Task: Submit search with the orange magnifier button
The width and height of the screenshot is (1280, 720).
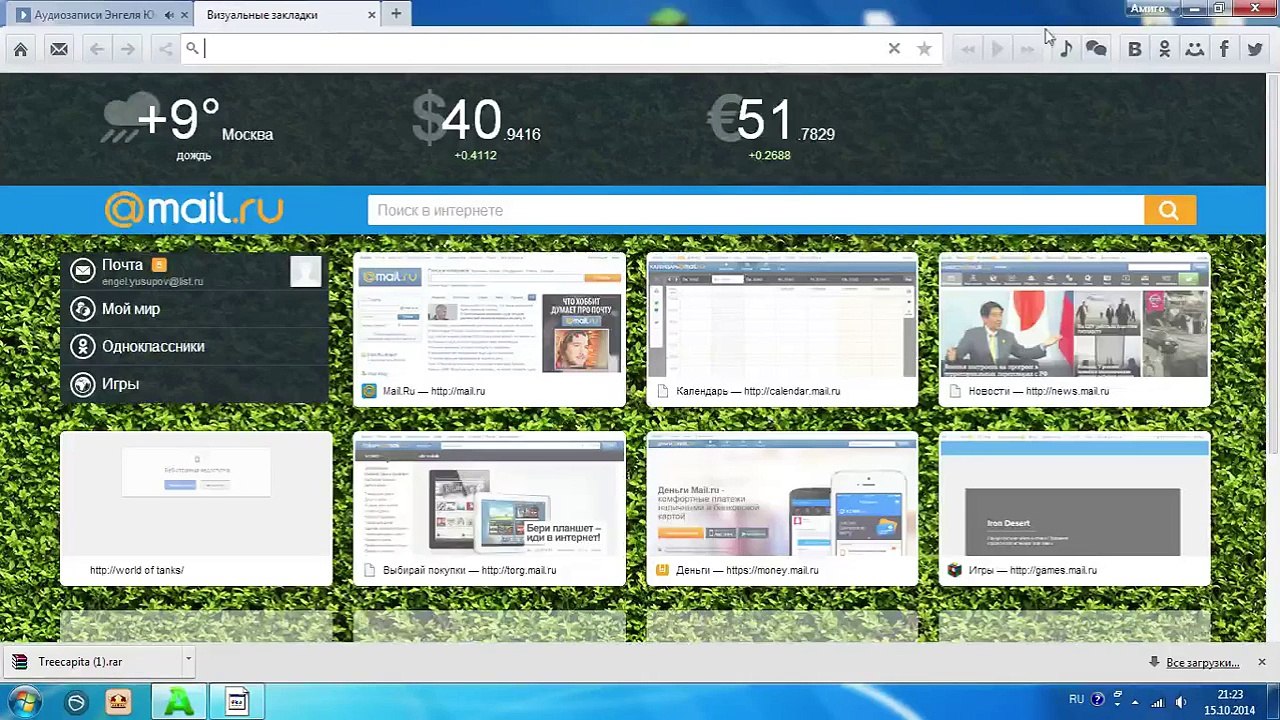Action: (1169, 210)
